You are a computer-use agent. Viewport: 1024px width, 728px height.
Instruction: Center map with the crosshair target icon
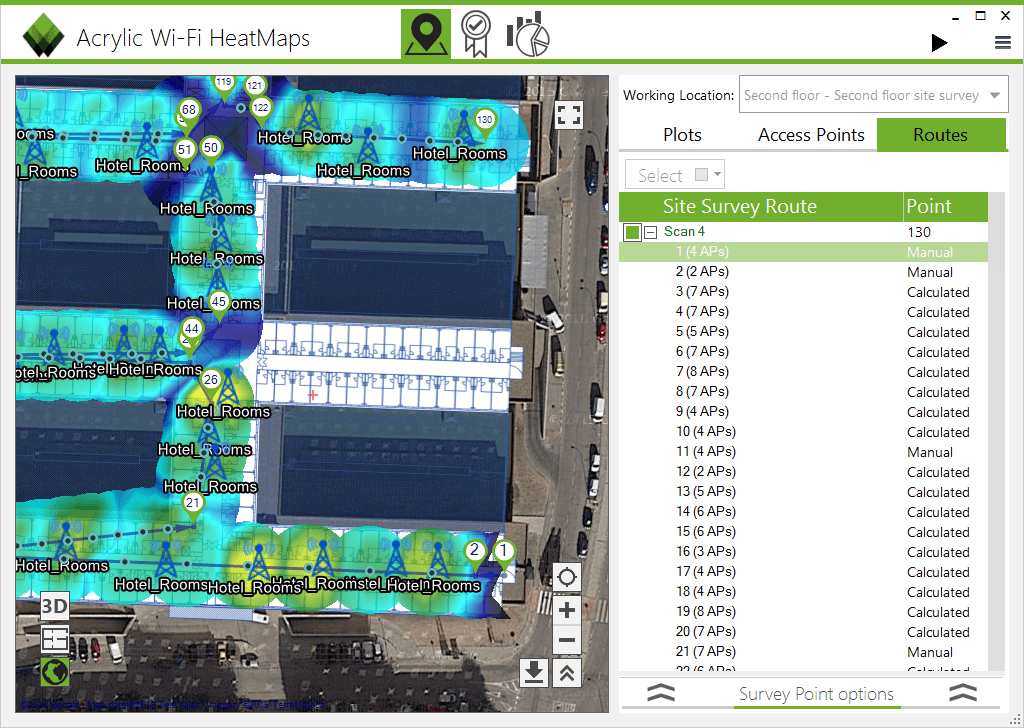click(566, 577)
